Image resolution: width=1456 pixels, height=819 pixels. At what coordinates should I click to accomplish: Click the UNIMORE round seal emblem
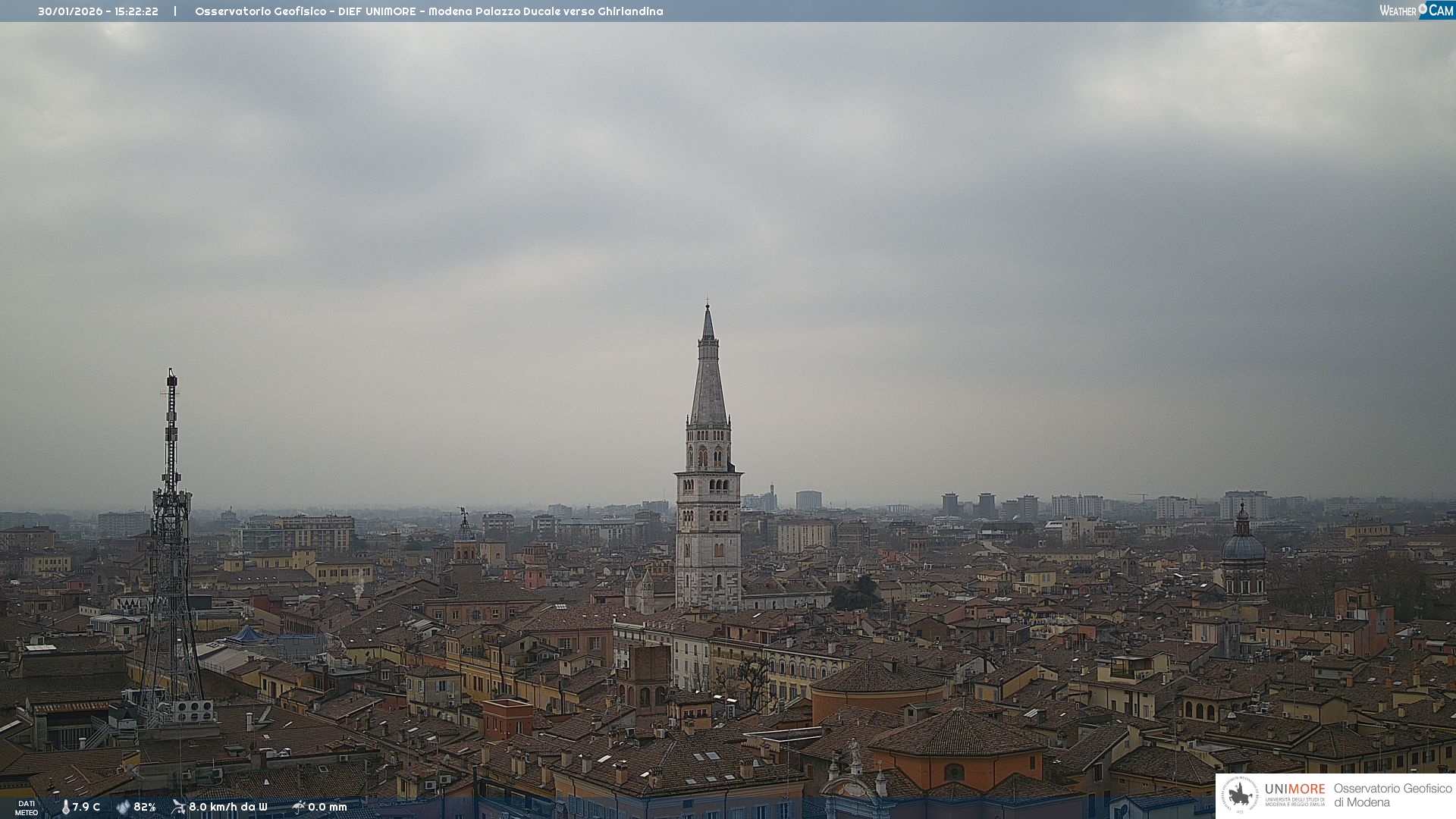(1240, 795)
